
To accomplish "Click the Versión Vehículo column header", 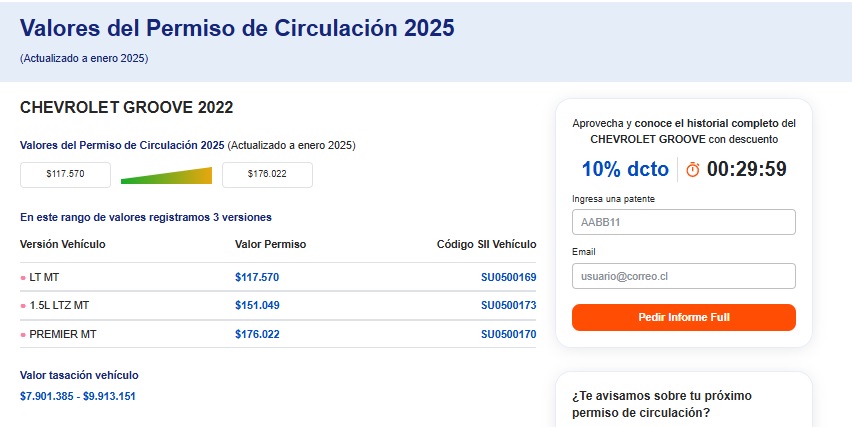I will pos(62,244).
